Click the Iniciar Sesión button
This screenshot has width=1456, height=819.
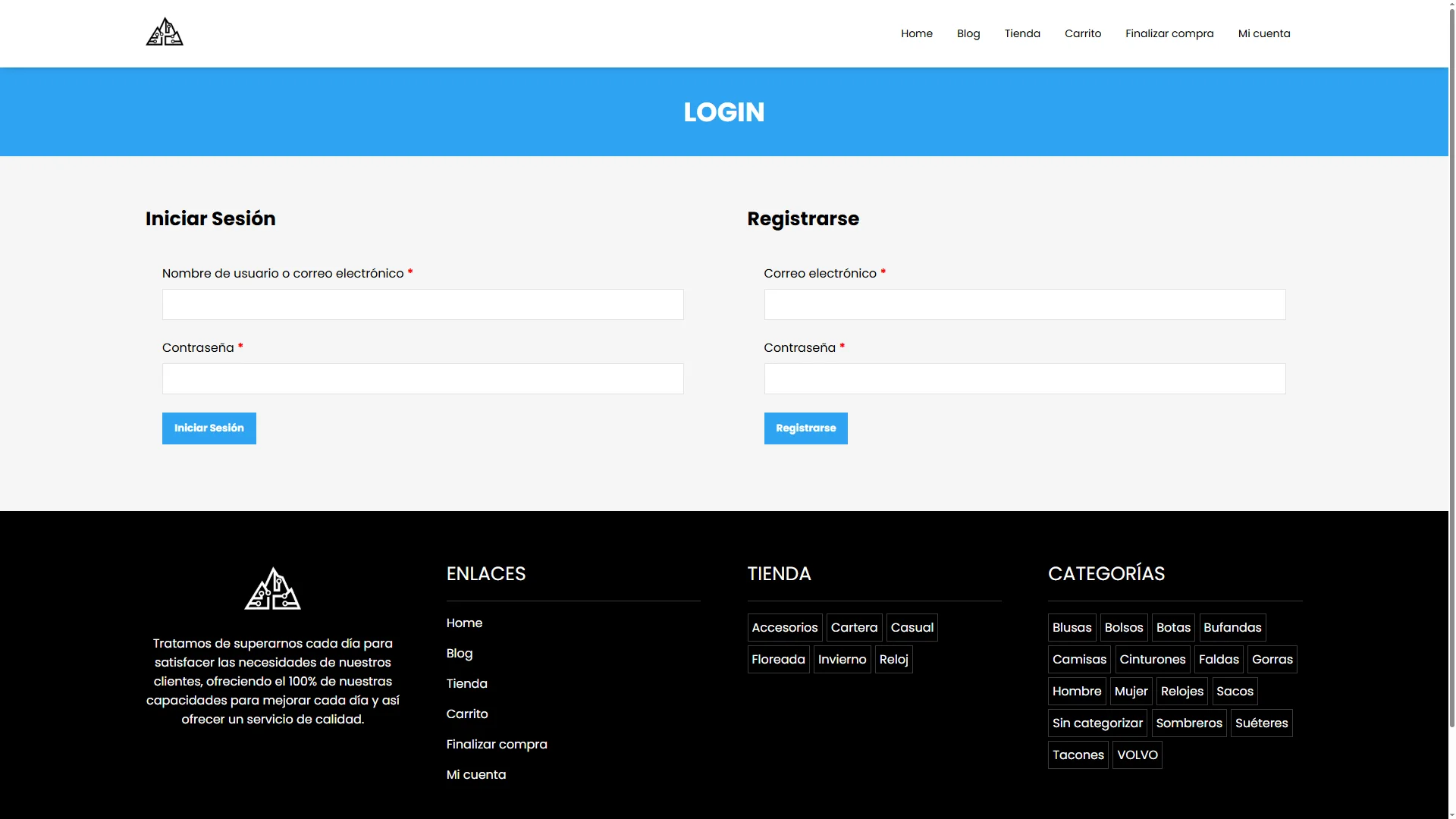(x=209, y=428)
